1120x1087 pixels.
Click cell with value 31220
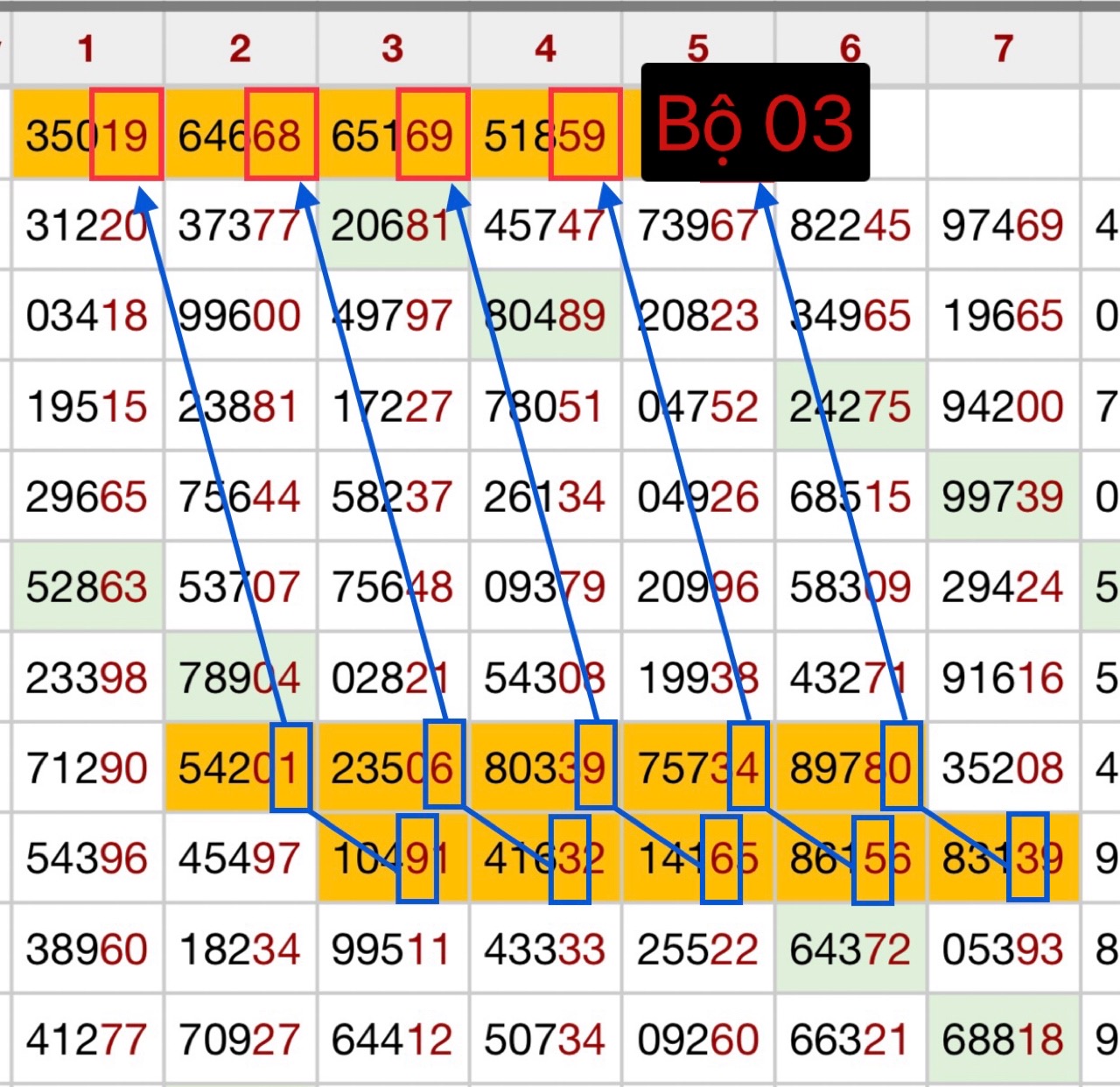pos(87,225)
